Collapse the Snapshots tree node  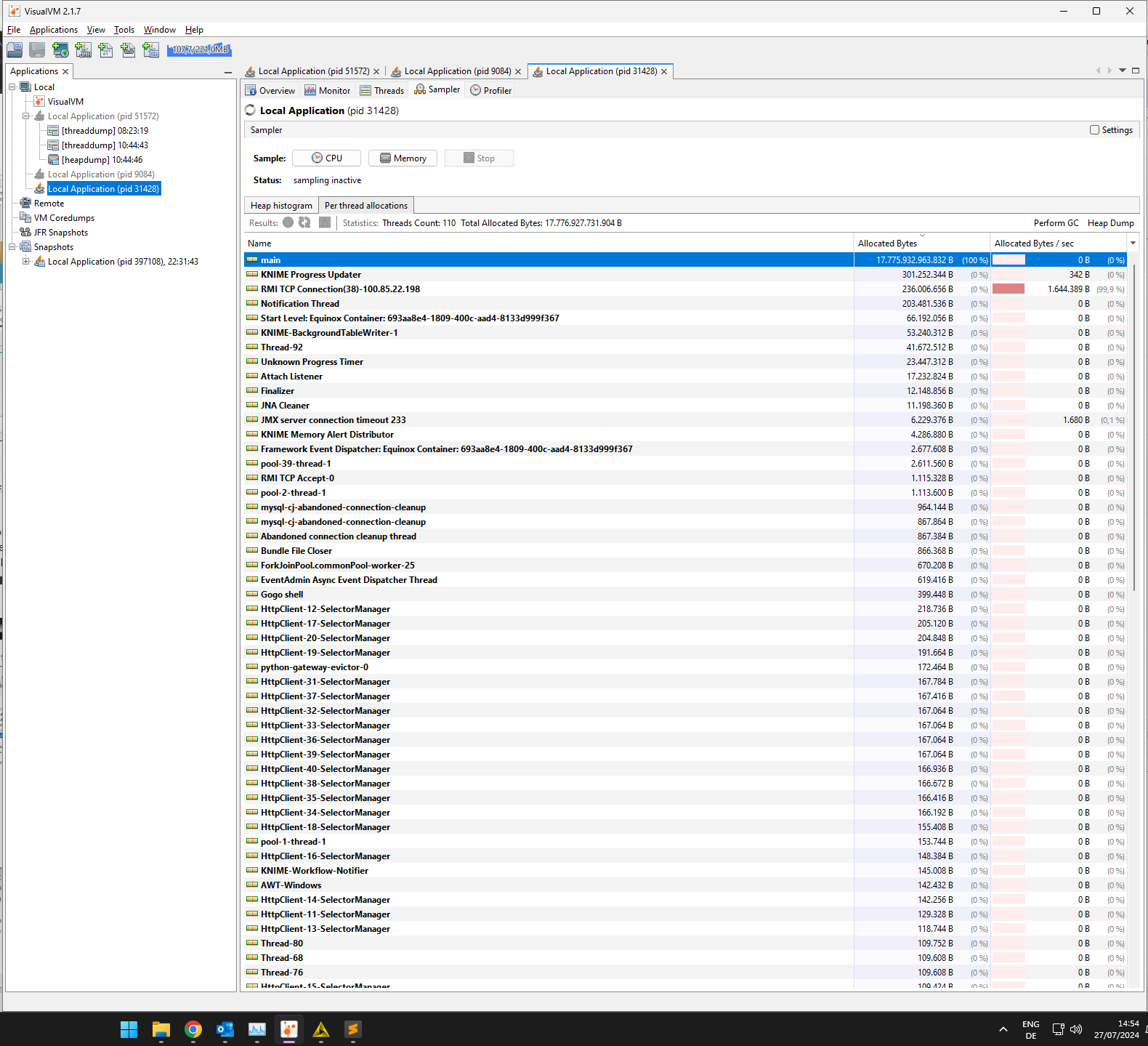click(x=12, y=246)
